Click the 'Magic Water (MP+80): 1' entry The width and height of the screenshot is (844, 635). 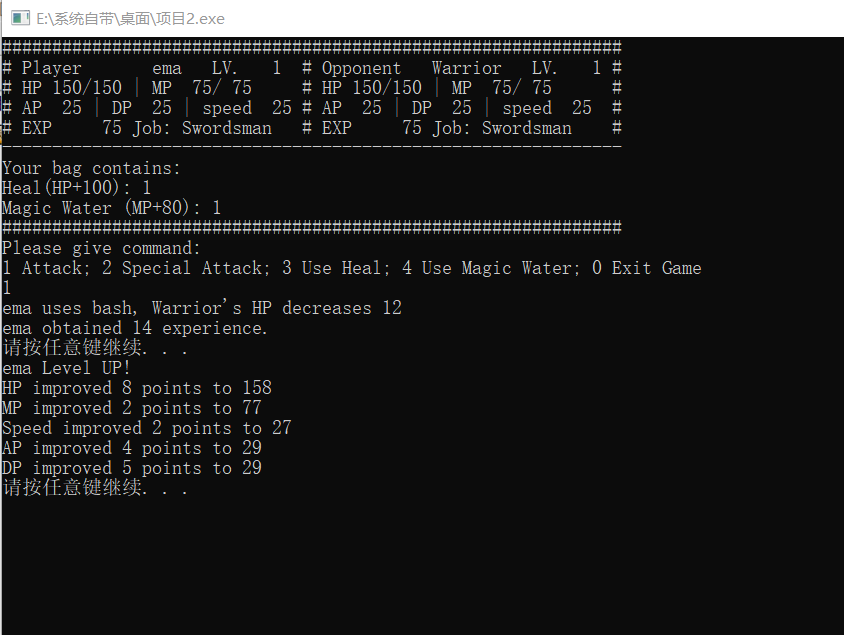tap(111, 208)
